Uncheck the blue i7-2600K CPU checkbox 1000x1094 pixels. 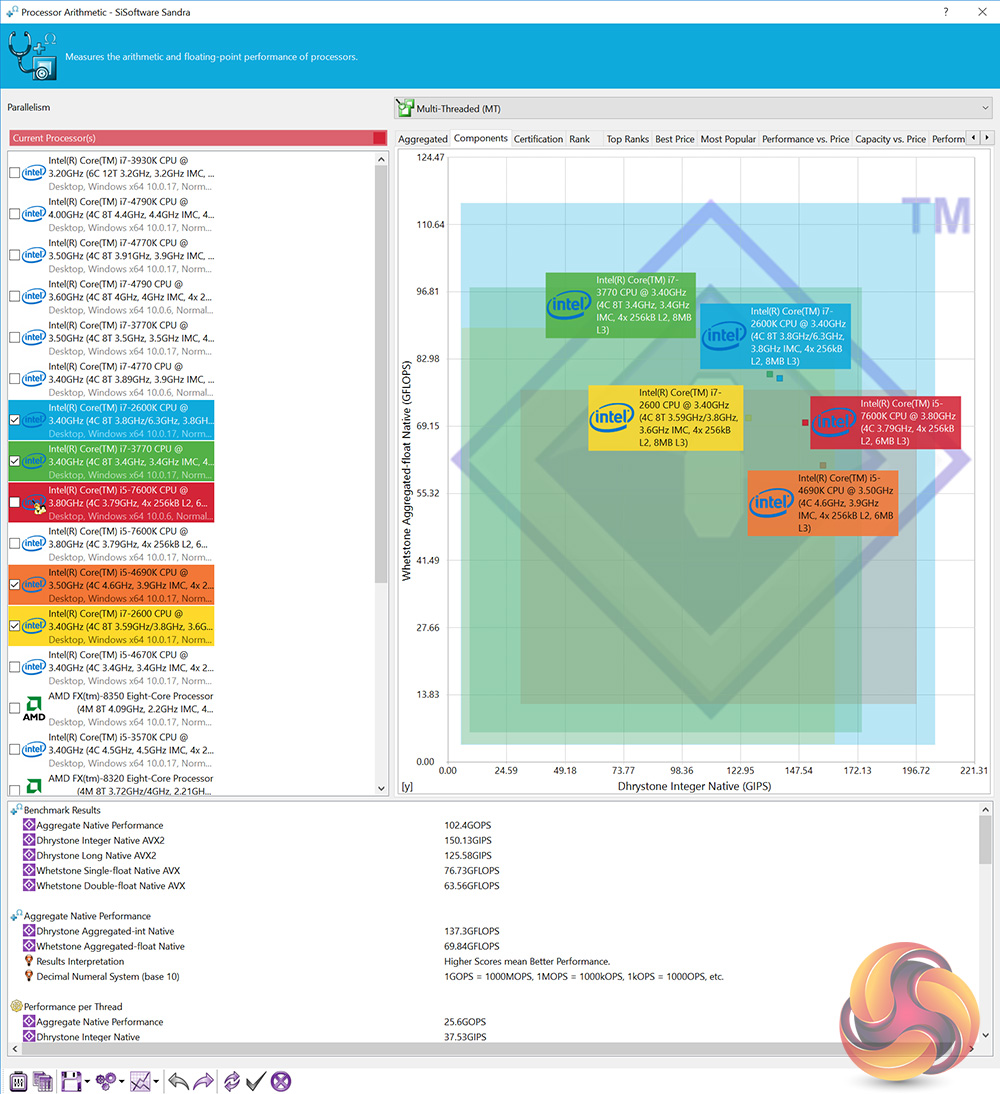(x=14, y=420)
